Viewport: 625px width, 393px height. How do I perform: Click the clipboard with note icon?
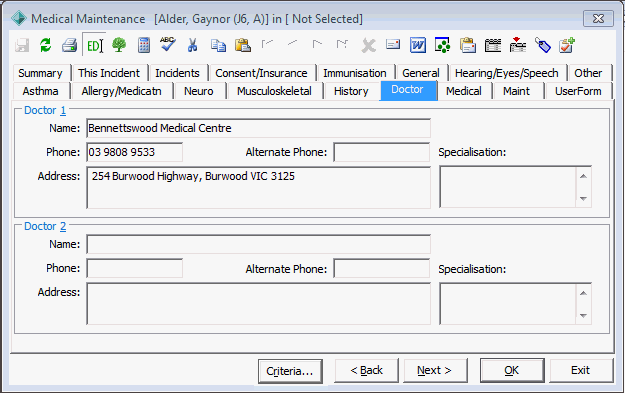(468, 45)
